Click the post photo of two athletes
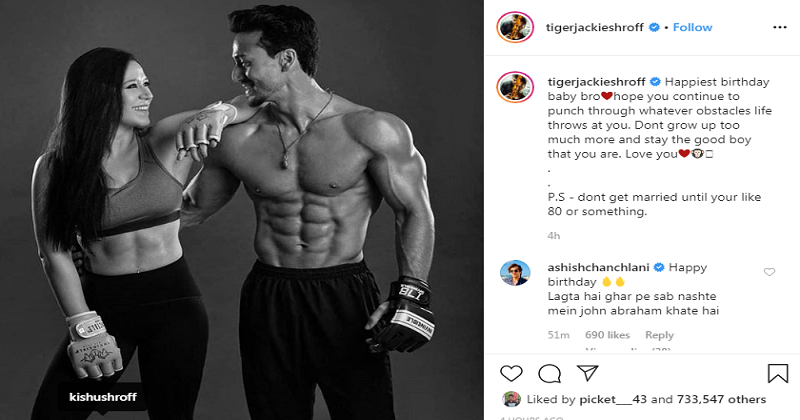 [242, 210]
